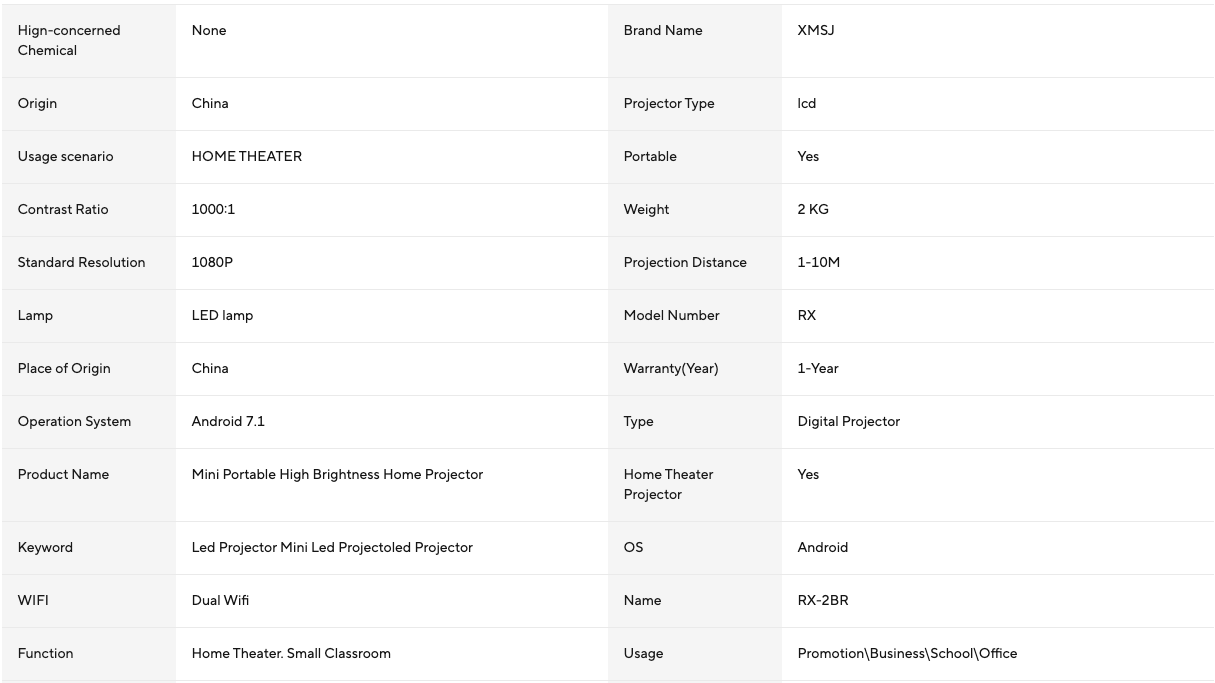Select the Projection Distance value 1-10M
The image size is (1215, 683).
(818, 262)
